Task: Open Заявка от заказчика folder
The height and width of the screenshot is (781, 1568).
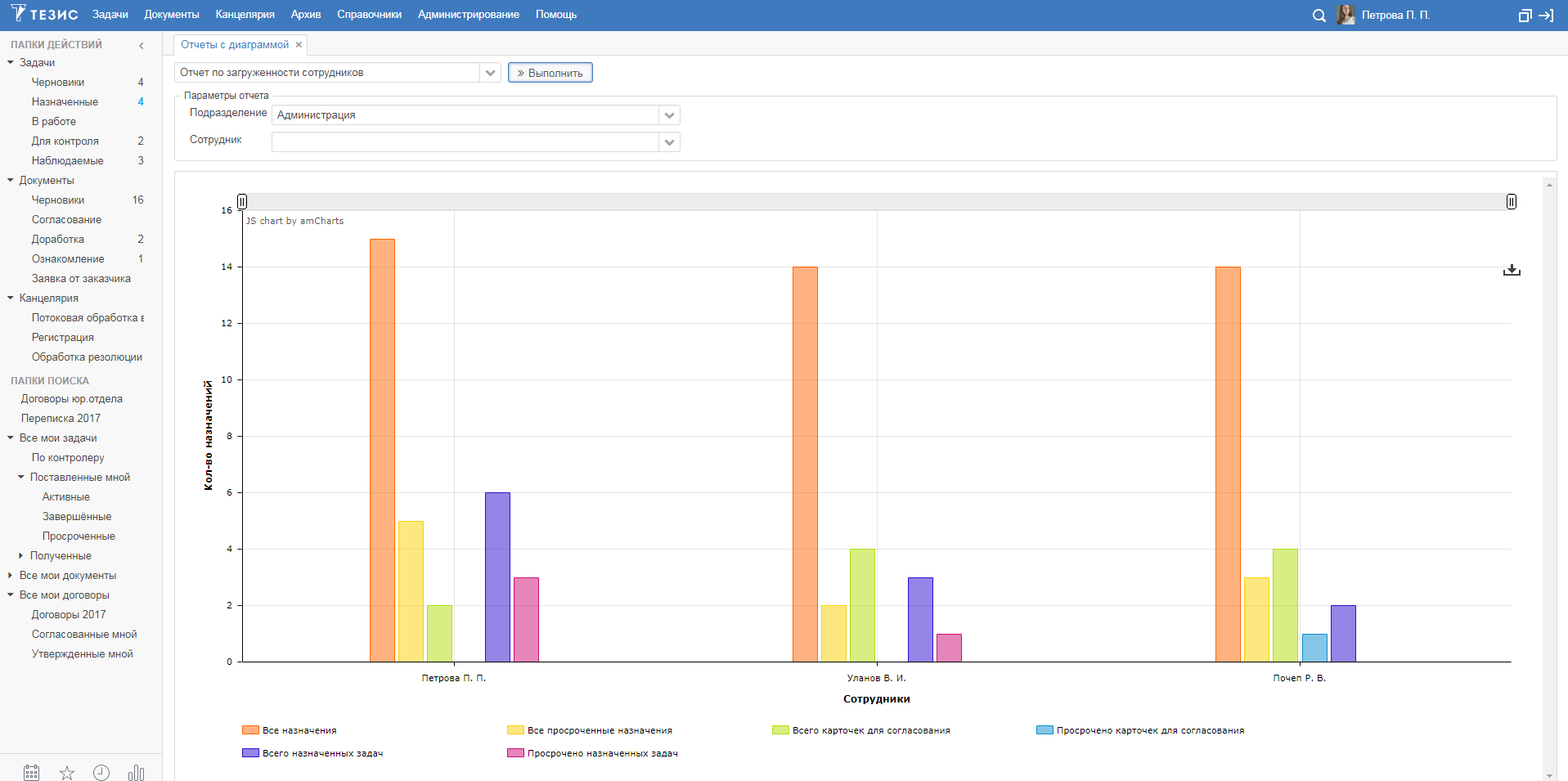Action: [x=81, y=278]
